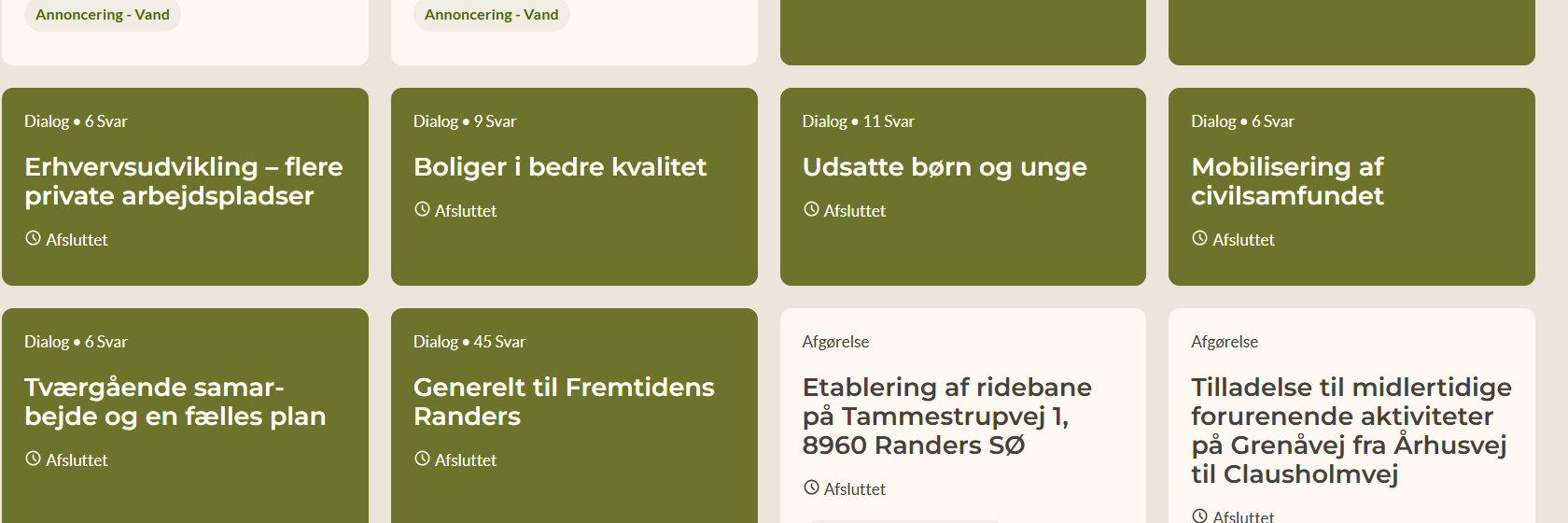The height and width of the screenshot is (523, 1568).
Task: Click clock icon under Tværgående samarbejde card
Action: pos(33,459)
